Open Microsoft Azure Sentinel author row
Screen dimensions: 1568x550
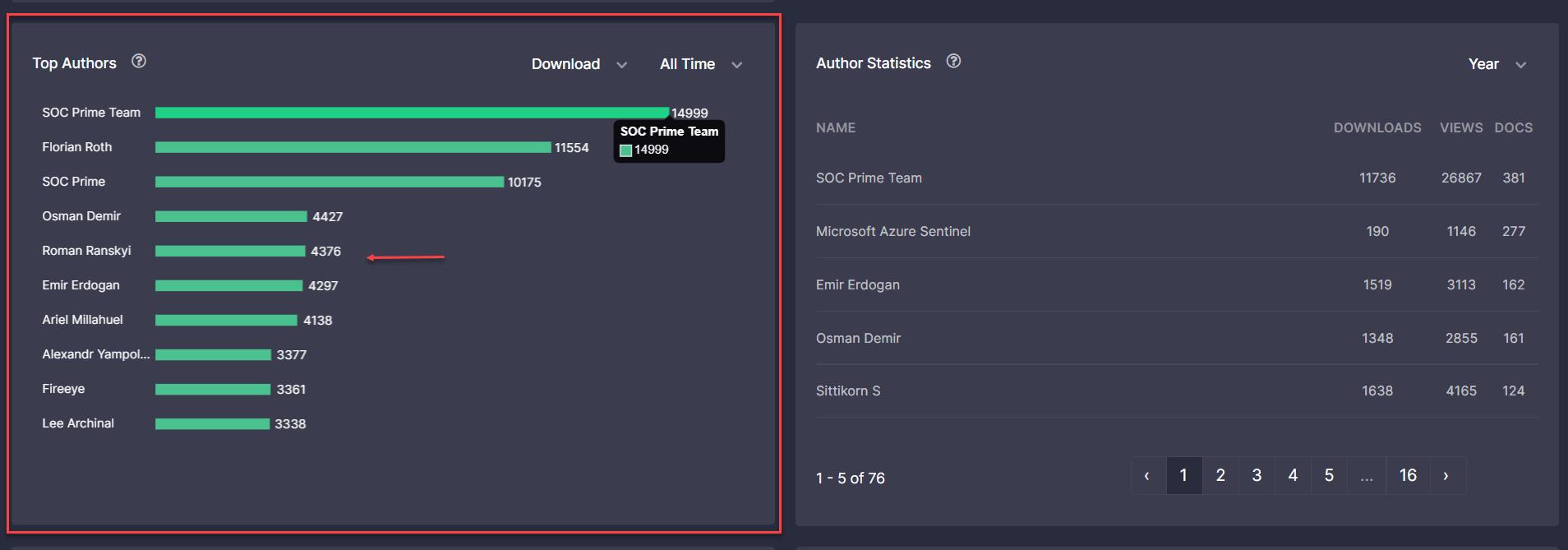point(893,232)
